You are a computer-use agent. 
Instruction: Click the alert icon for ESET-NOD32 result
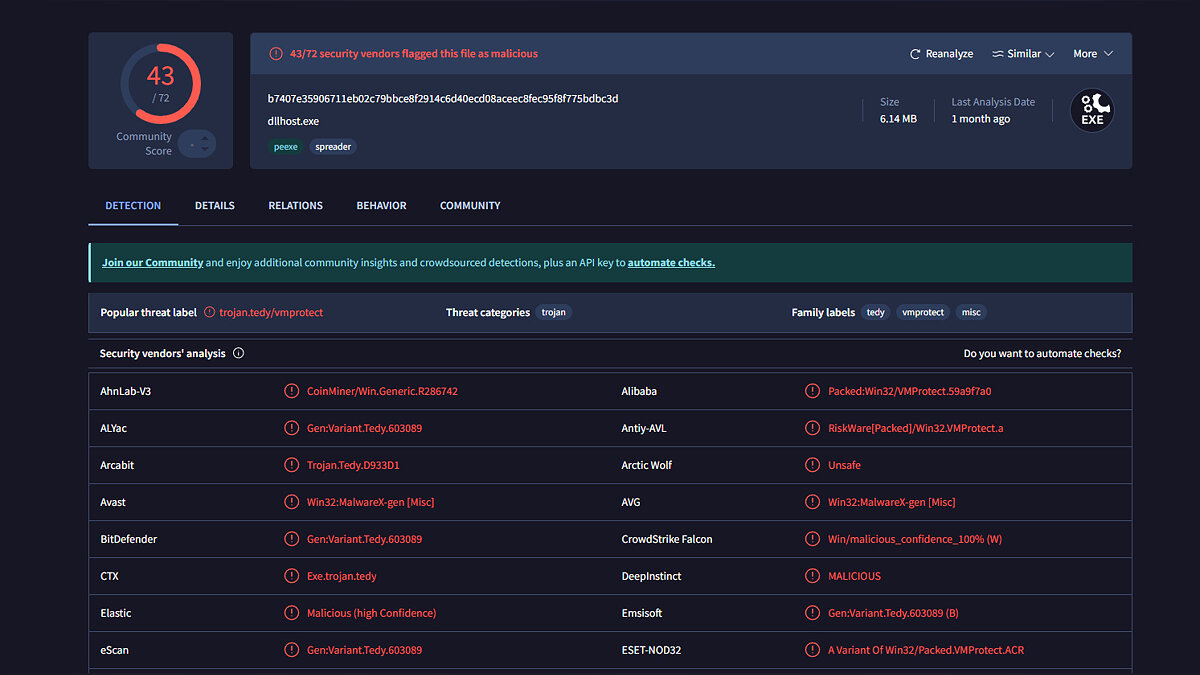click(812, 650)
